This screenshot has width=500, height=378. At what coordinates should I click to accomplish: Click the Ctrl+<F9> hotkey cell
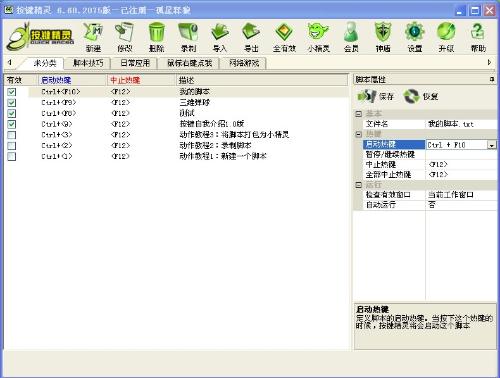point(59,102)
